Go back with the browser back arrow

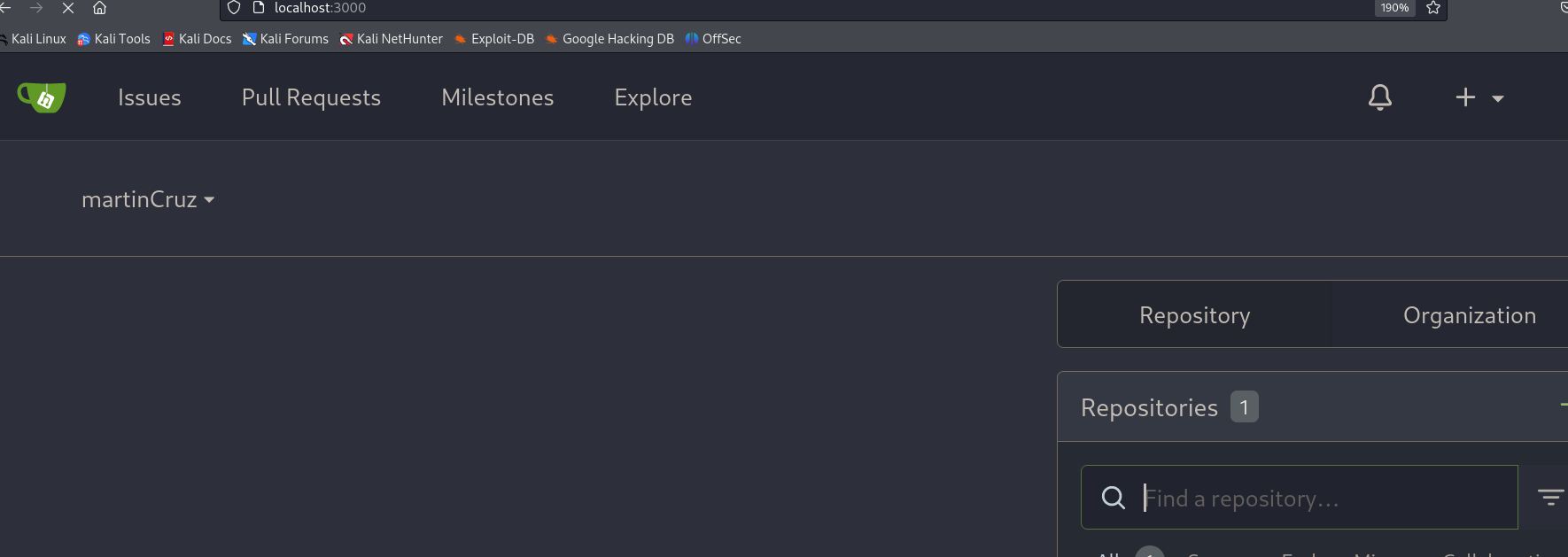[x=5, y=8]
